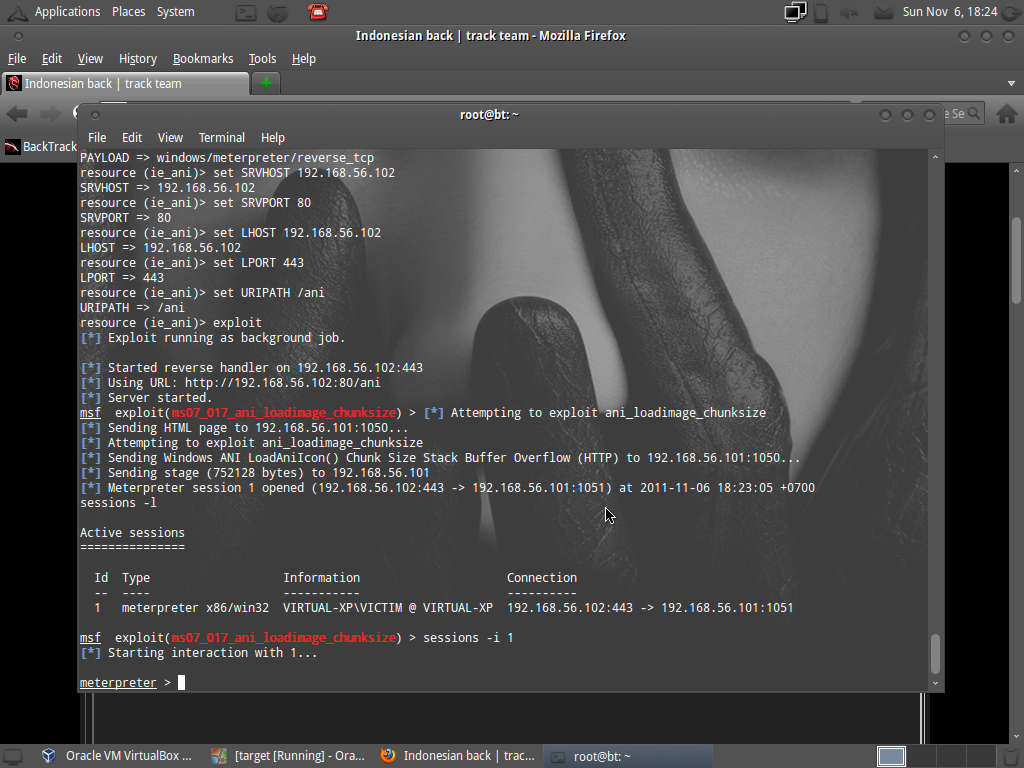The width and height of the screenshot is (1024, 768).
Task: Switch to the second workspace in the switcher
Action: coord(921,756)
